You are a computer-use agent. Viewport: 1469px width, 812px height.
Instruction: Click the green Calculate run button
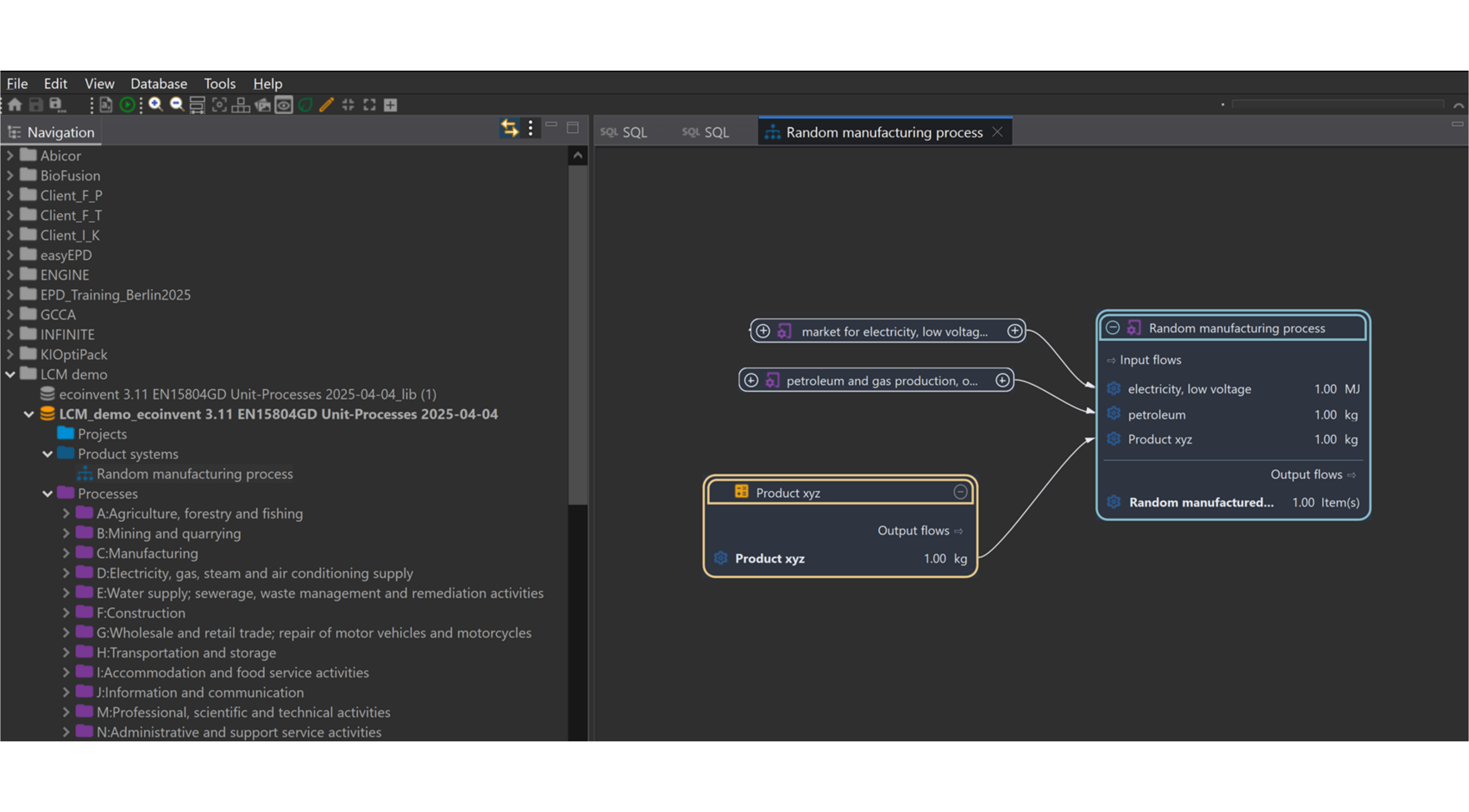coord(127,105)
